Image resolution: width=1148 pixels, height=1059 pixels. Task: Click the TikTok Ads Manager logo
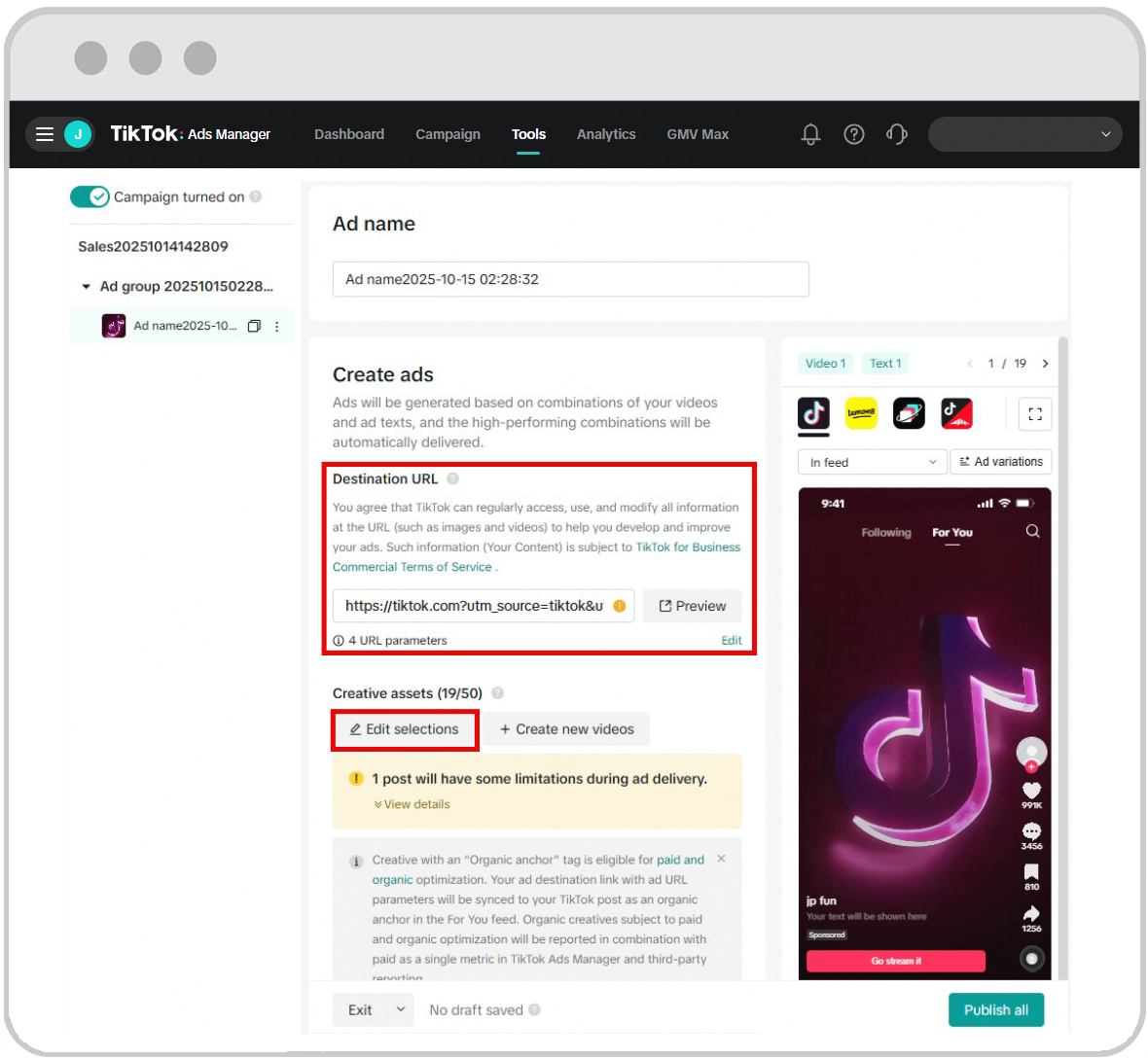191,134
